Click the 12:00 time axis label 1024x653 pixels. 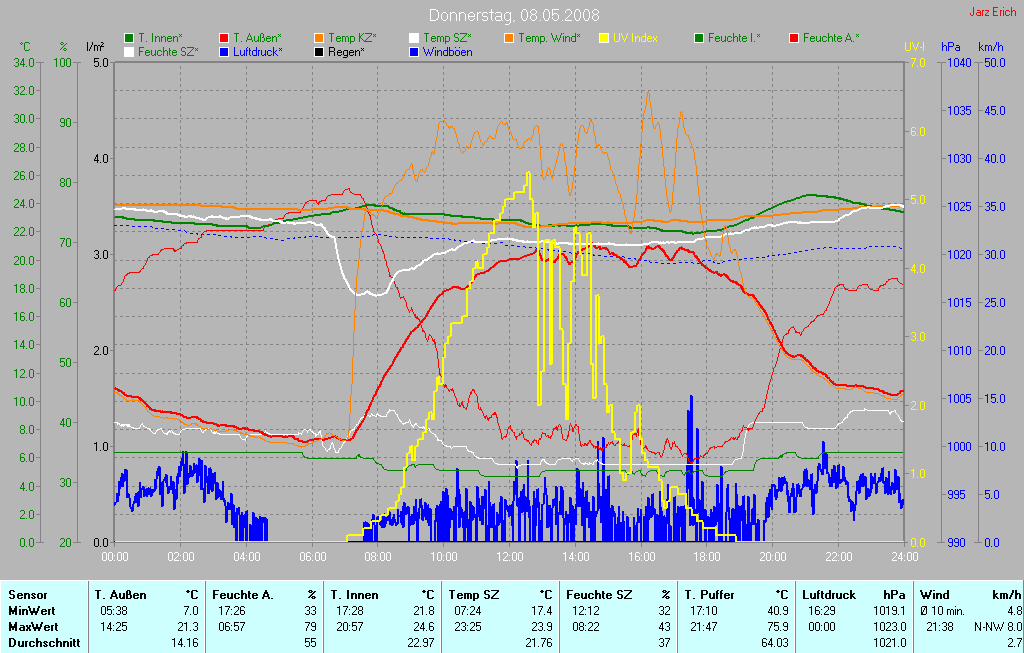pos(510,556)
